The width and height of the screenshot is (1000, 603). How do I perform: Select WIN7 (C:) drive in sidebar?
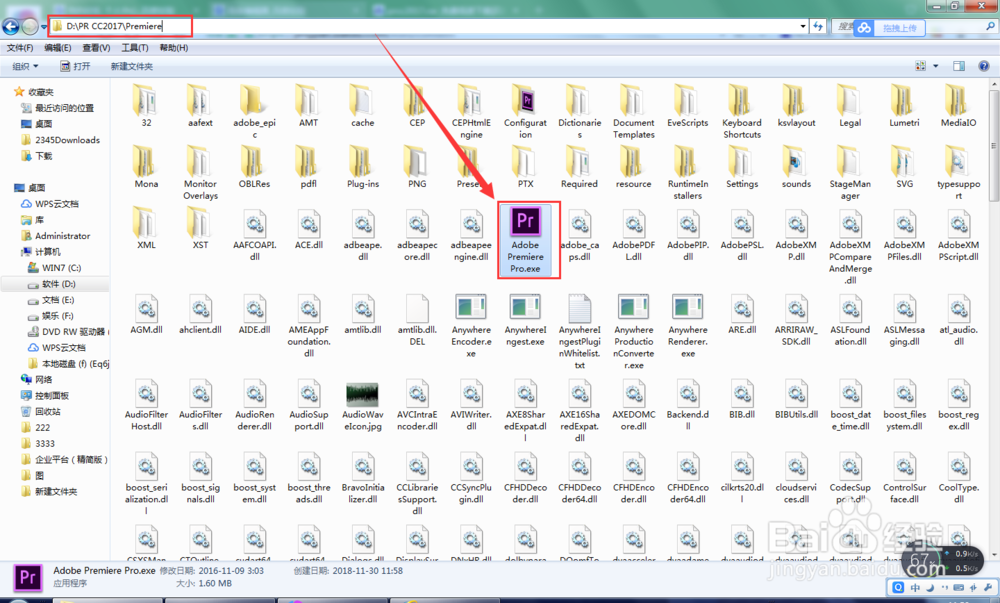point(54,268)
